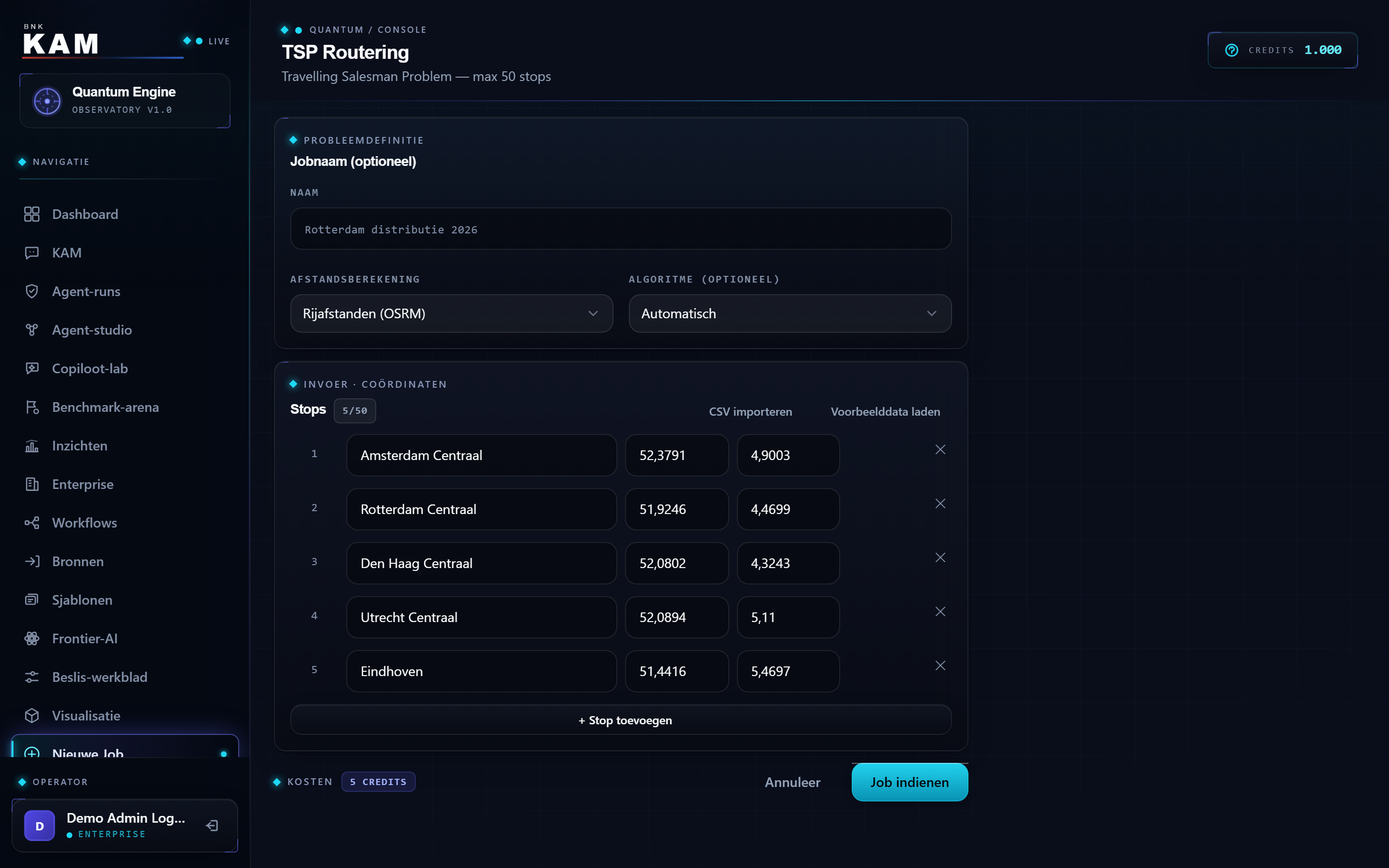Viewport: 1389px width, 868px height.
Task: Click the CSV importeren link
Action: point(750,412)
